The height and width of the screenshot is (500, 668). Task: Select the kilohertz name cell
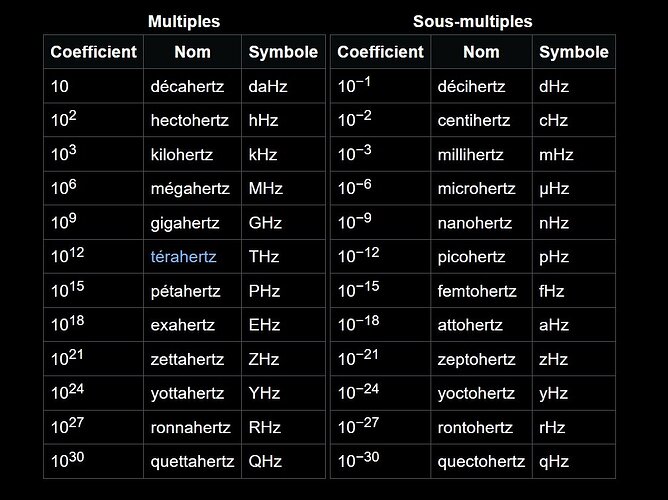[x=193, y=154]
